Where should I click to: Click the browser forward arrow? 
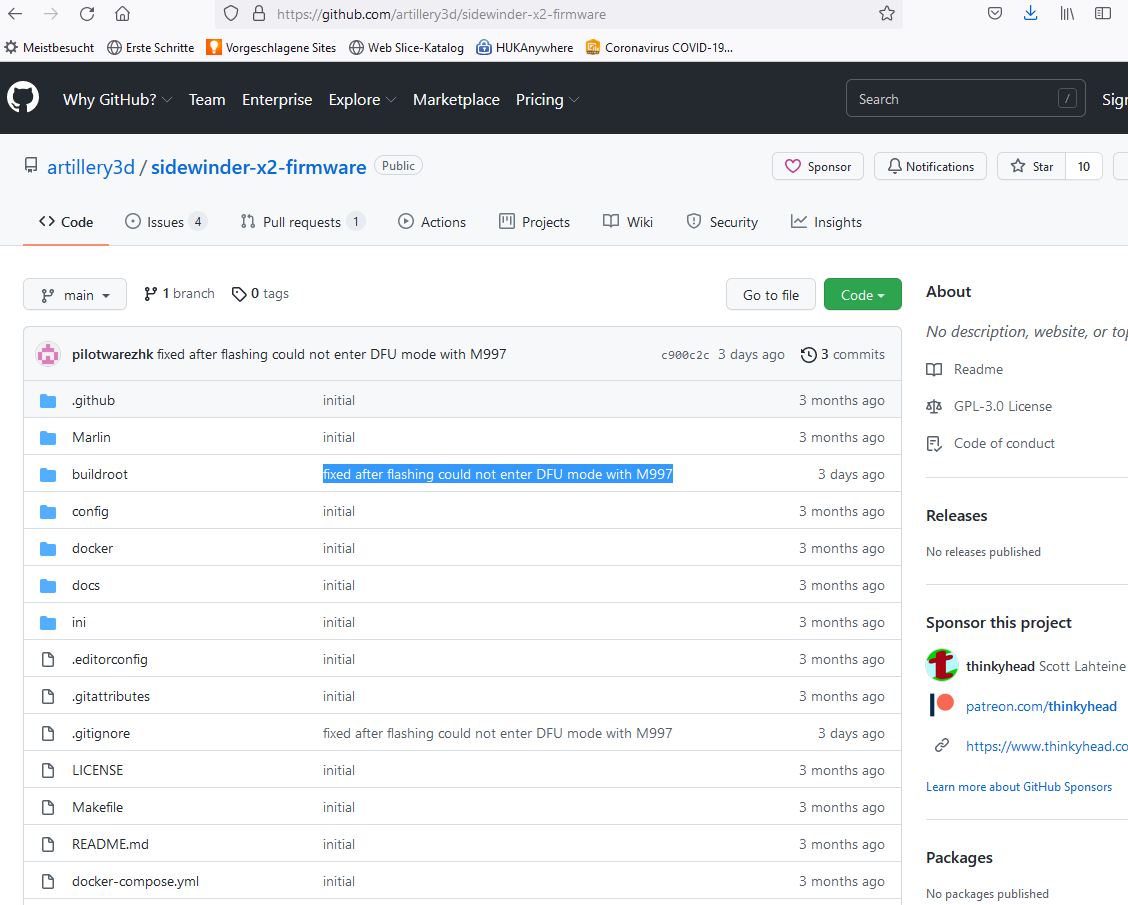pyautogui.click(x=50, y=14)
